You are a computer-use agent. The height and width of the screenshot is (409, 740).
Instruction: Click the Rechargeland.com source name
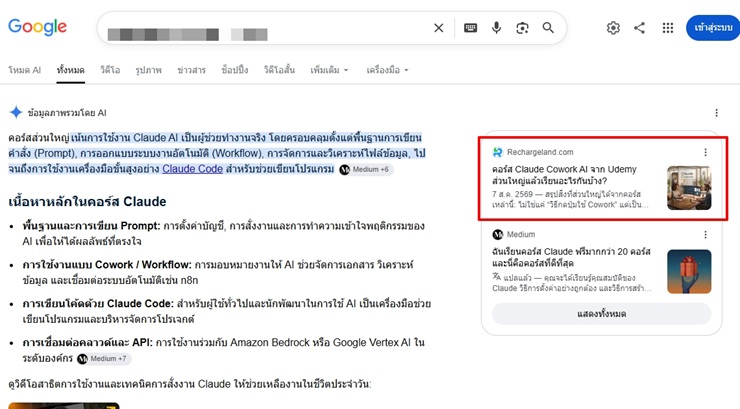point(540,152)
